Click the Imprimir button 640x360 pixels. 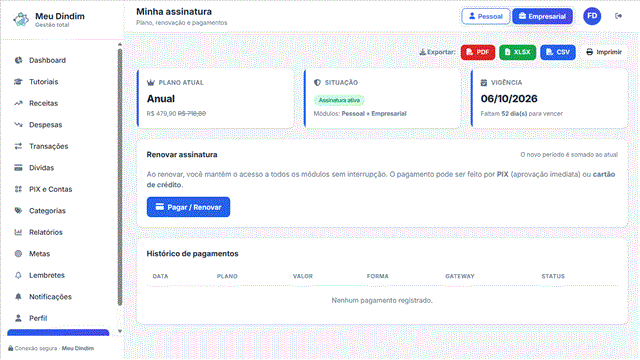[x=604, y=52]
